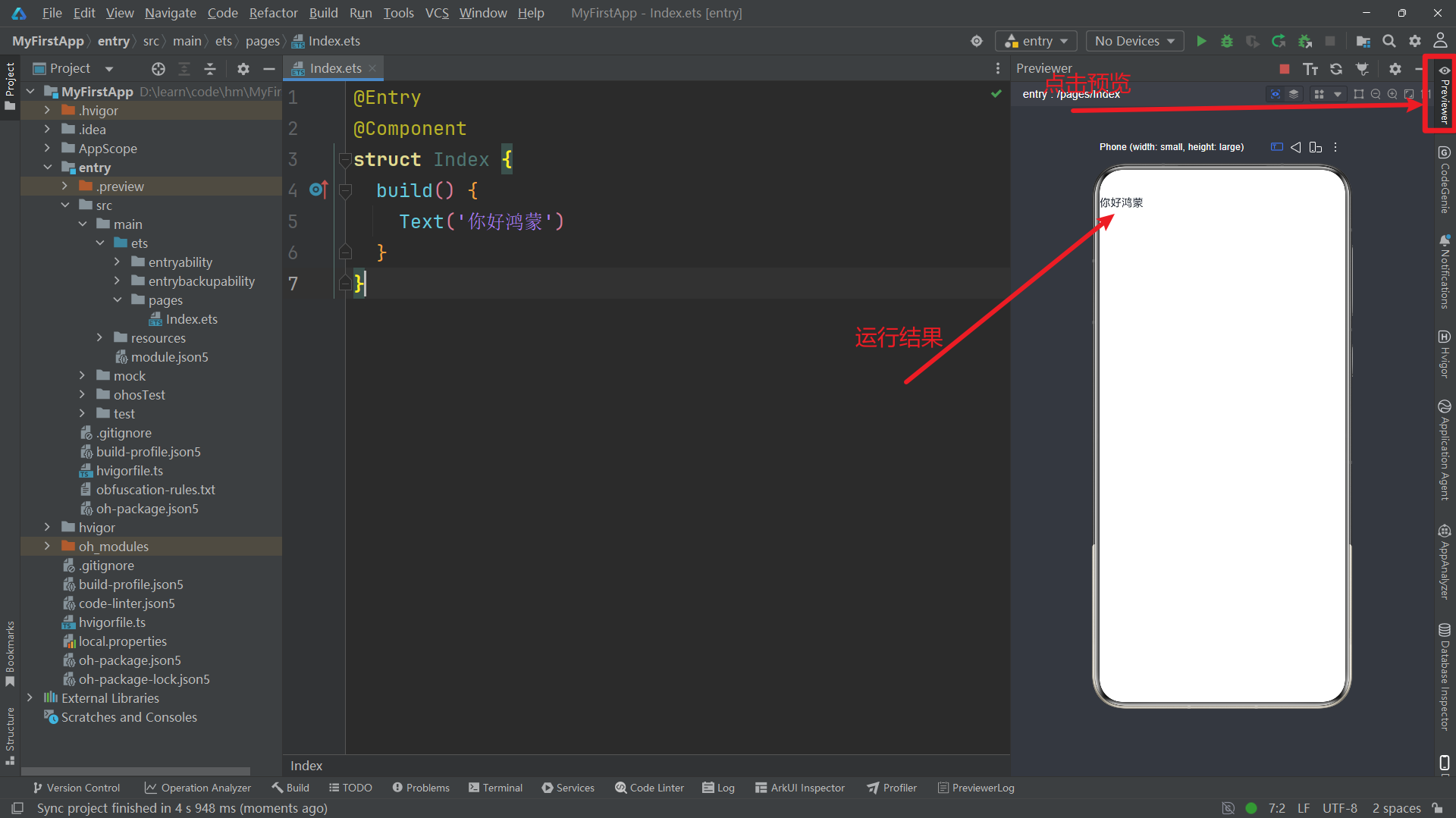The image size is (1456, 818).
Task: Open the Code Linter tool window
Action: click(650, 788)
